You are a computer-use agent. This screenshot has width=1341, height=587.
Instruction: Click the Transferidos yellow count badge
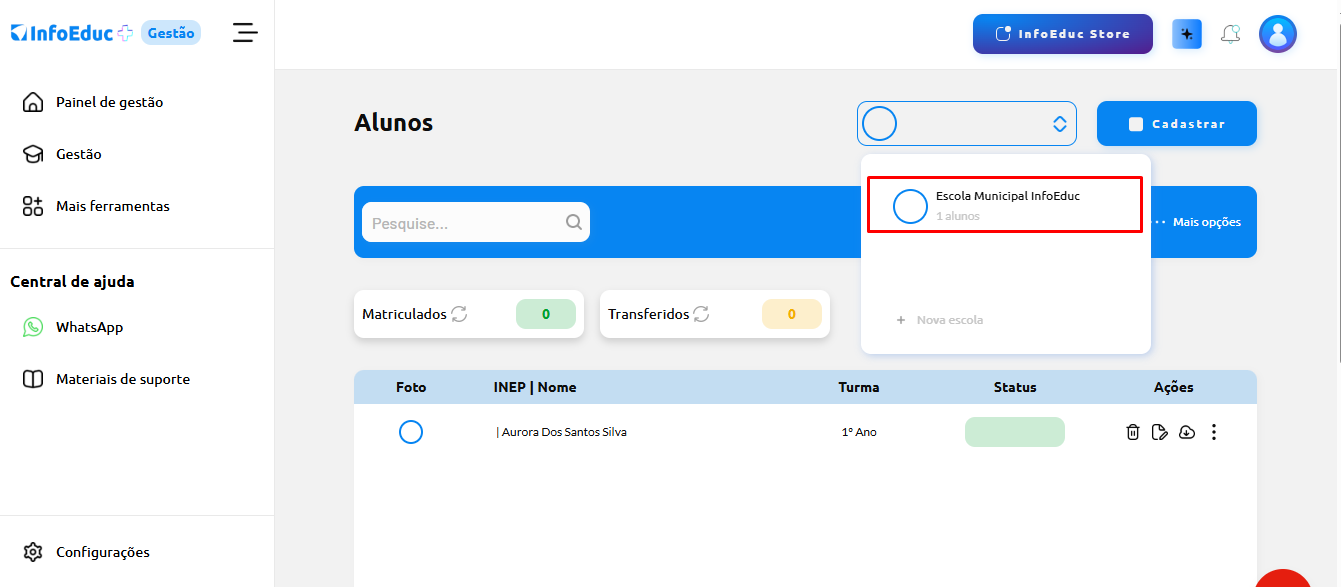[792, 314]
